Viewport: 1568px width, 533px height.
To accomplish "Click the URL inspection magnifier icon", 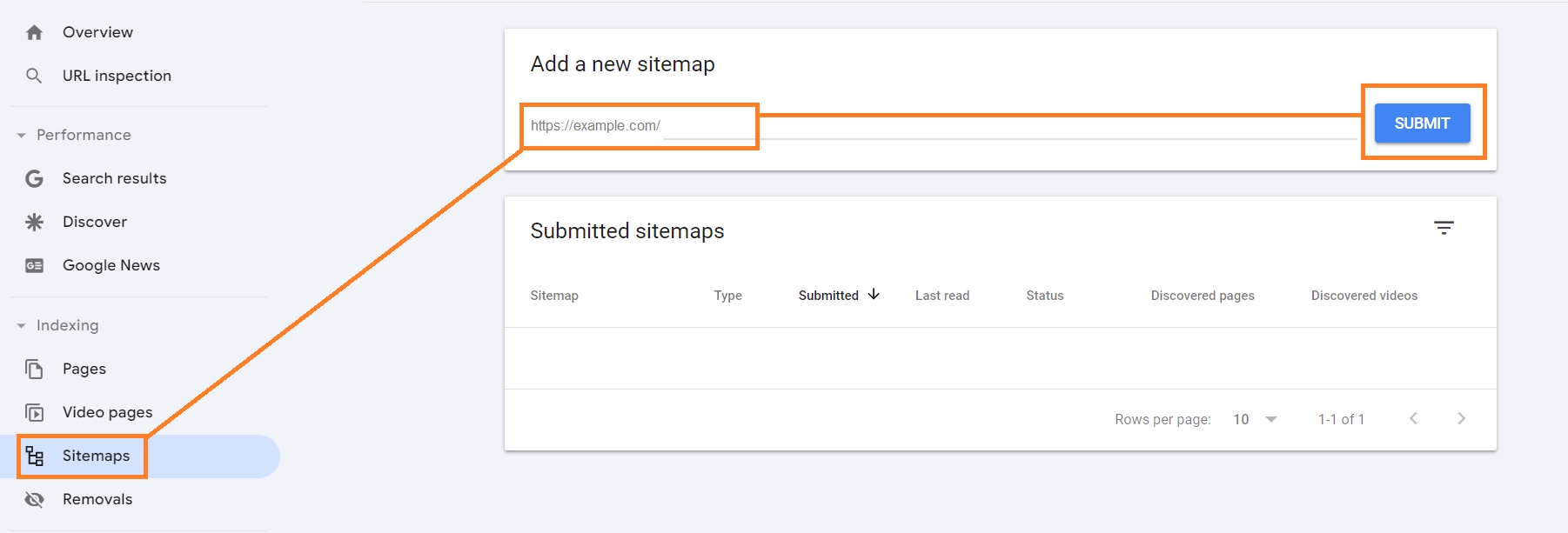I will pyautogui.click(x=35, y=76).
